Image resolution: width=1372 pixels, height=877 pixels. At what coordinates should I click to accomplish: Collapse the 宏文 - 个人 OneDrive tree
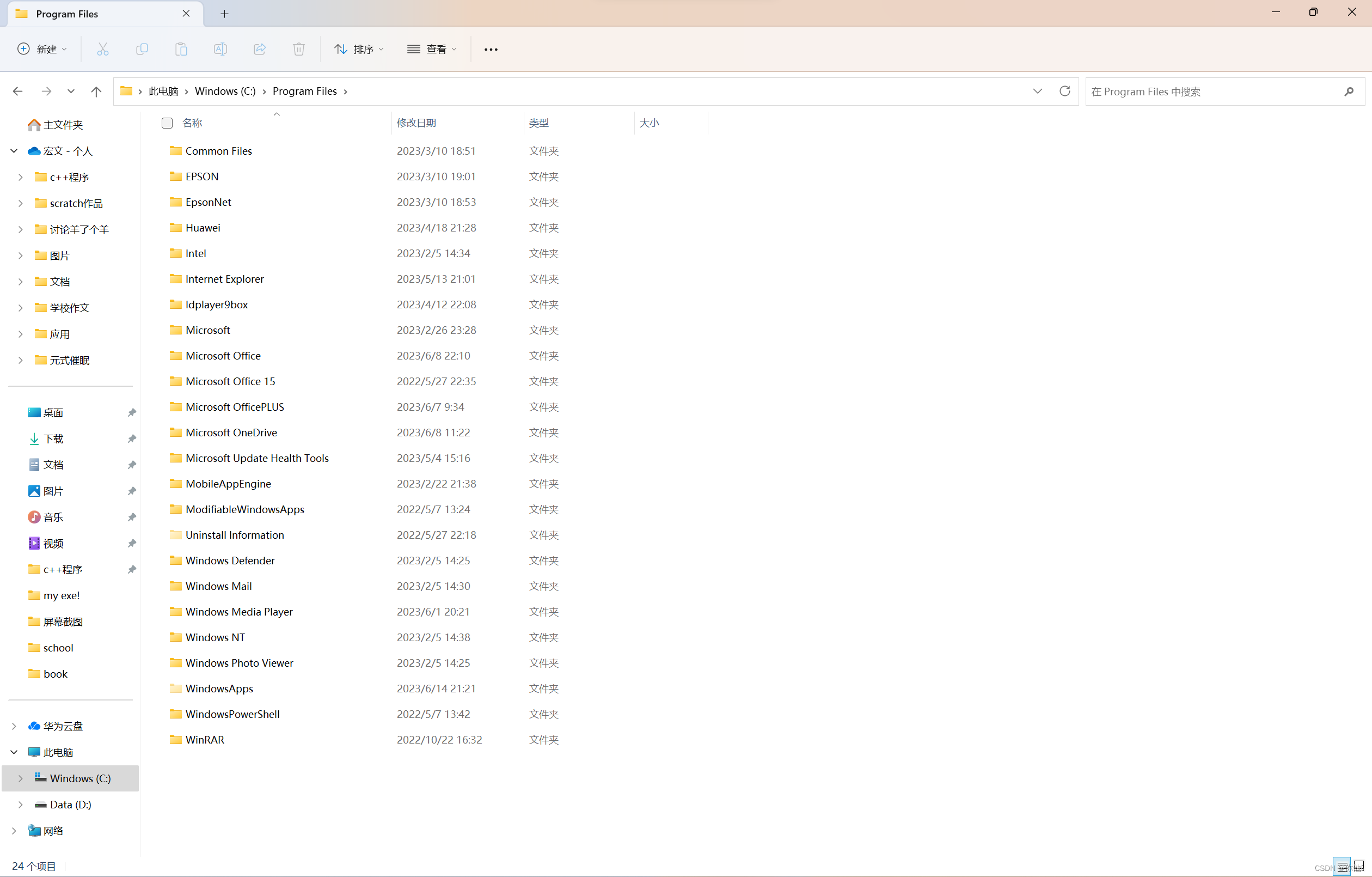point(14,151)
